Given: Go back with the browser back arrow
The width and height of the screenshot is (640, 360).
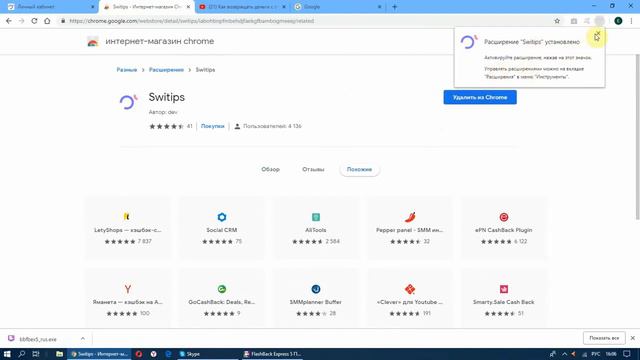Looking at the screenshot, I should (x=9, y=21).
